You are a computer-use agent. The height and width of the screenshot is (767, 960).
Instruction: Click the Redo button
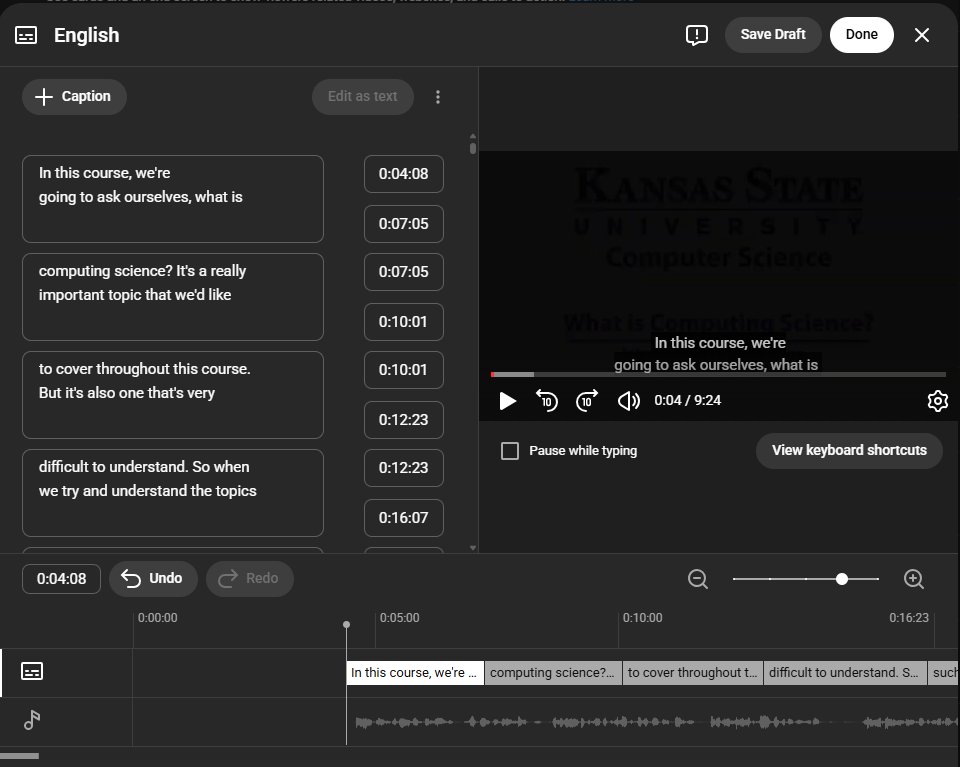pos(250,578)
